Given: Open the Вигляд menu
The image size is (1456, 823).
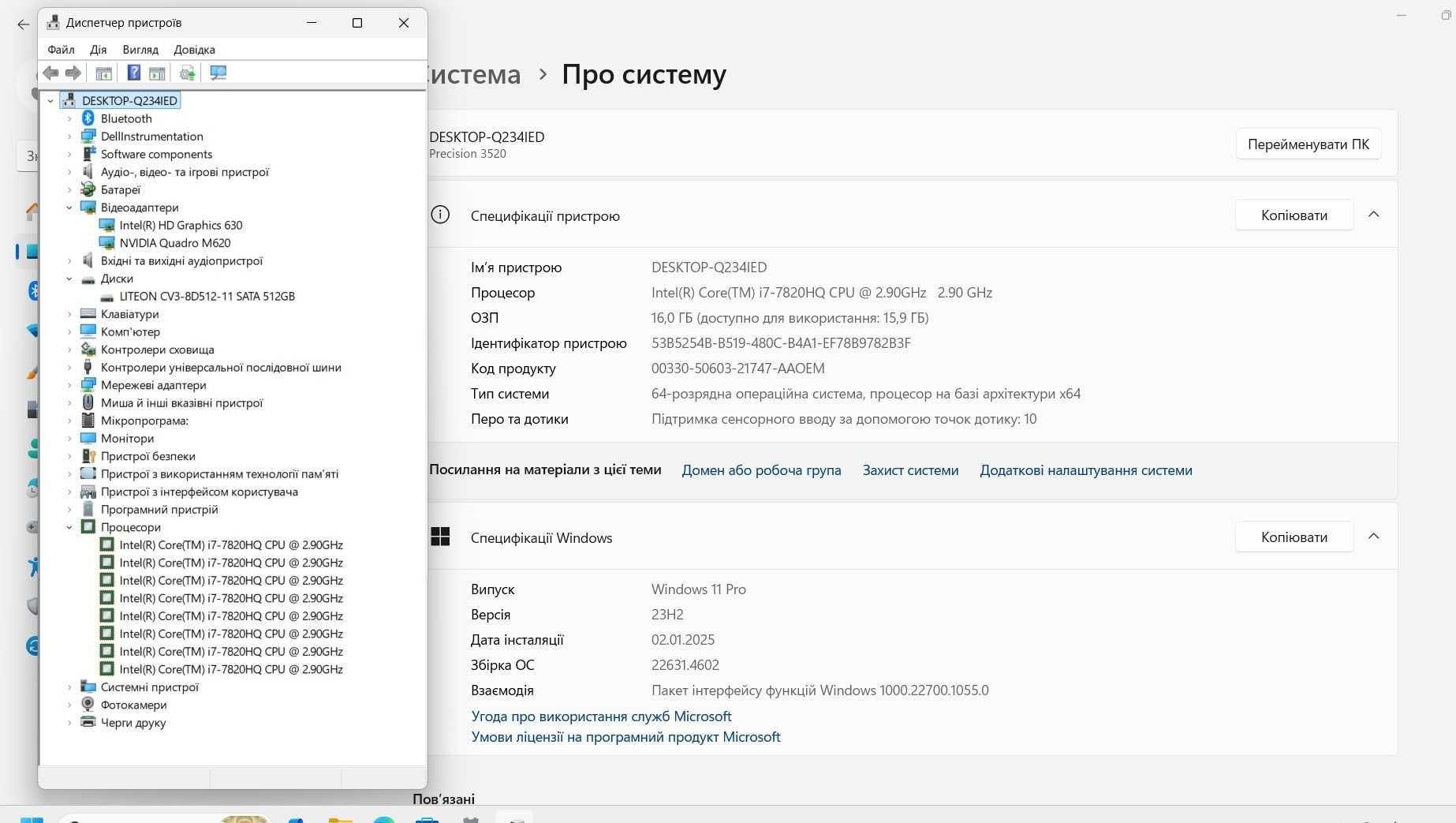Looking at the screenshot, I should [140, 49].
